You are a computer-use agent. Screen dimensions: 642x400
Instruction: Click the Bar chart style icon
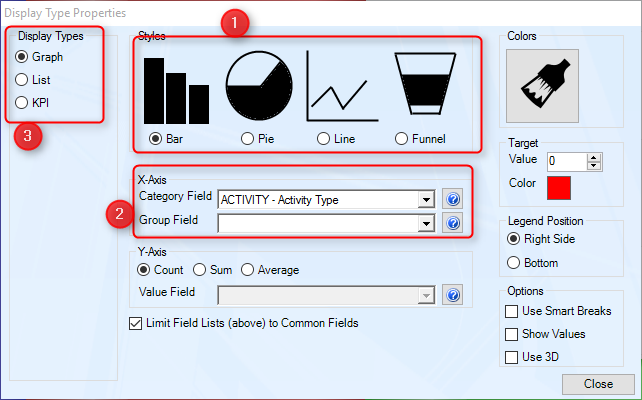tap(176, 90)
